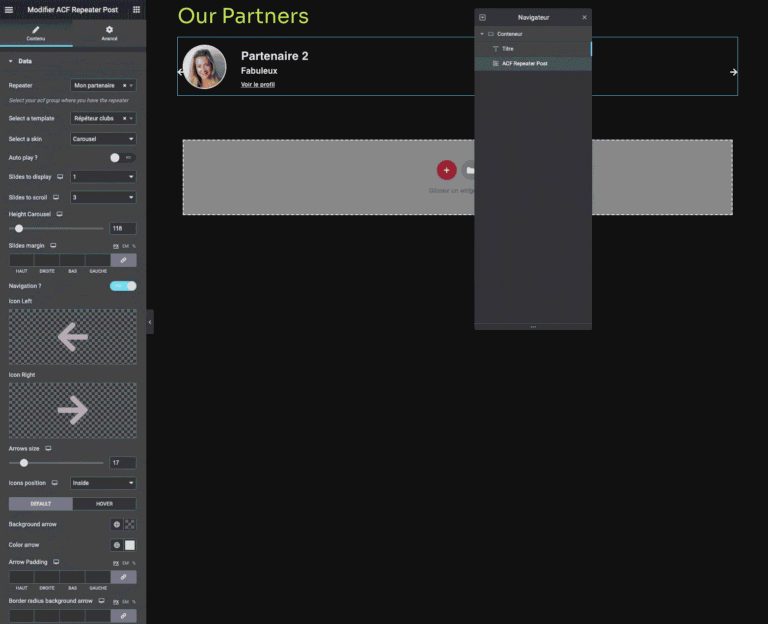
Task: Click the Height Carousel value field
Action: point(122,228)
